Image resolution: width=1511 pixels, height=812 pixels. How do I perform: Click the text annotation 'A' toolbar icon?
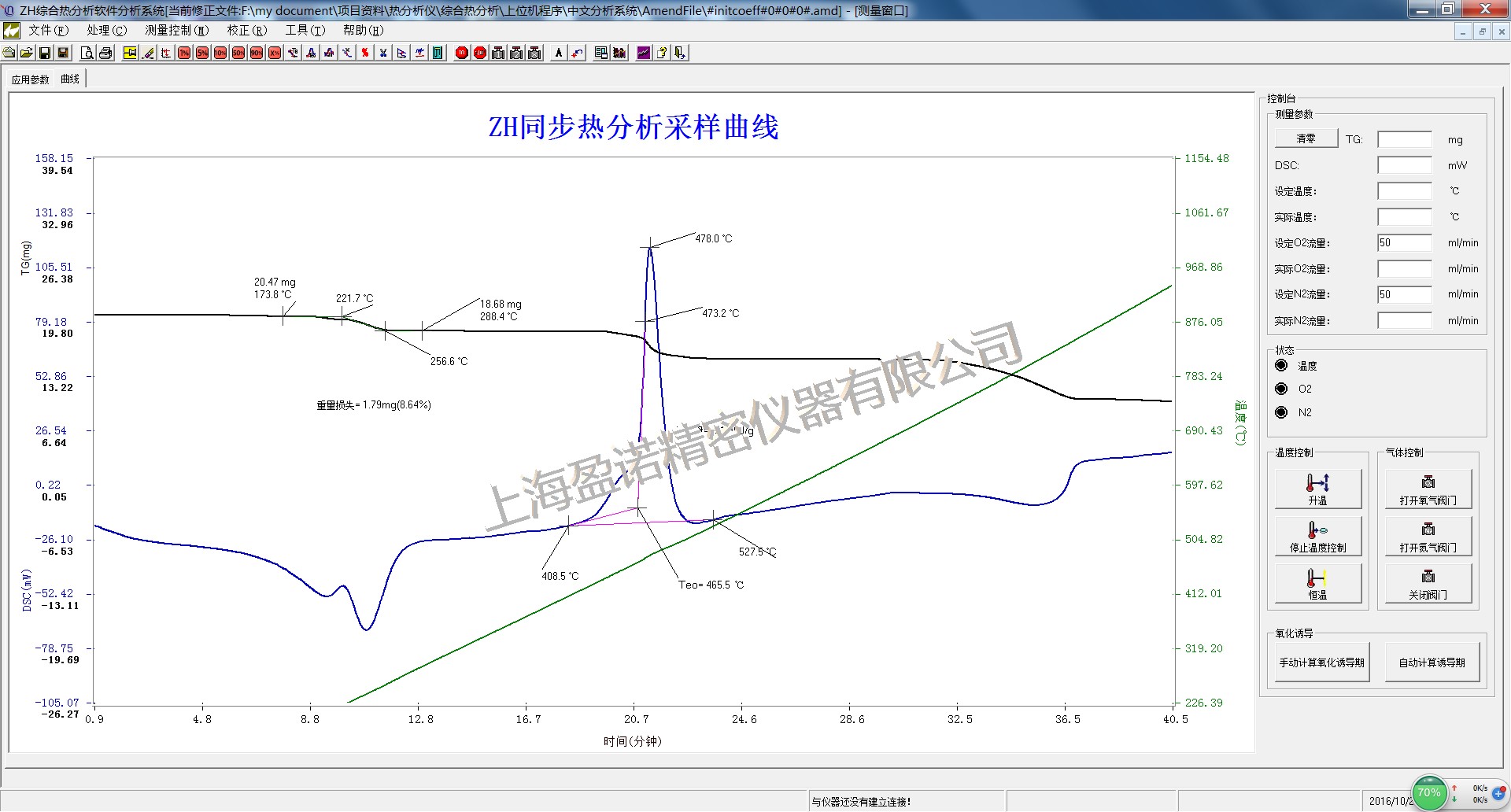[559, 53]
